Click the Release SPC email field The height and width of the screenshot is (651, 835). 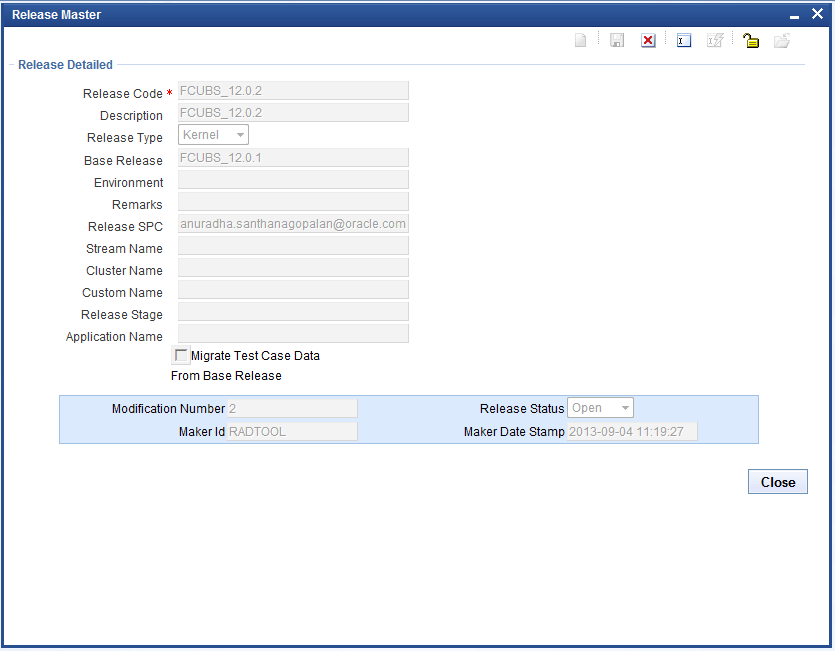pos(293,224)
